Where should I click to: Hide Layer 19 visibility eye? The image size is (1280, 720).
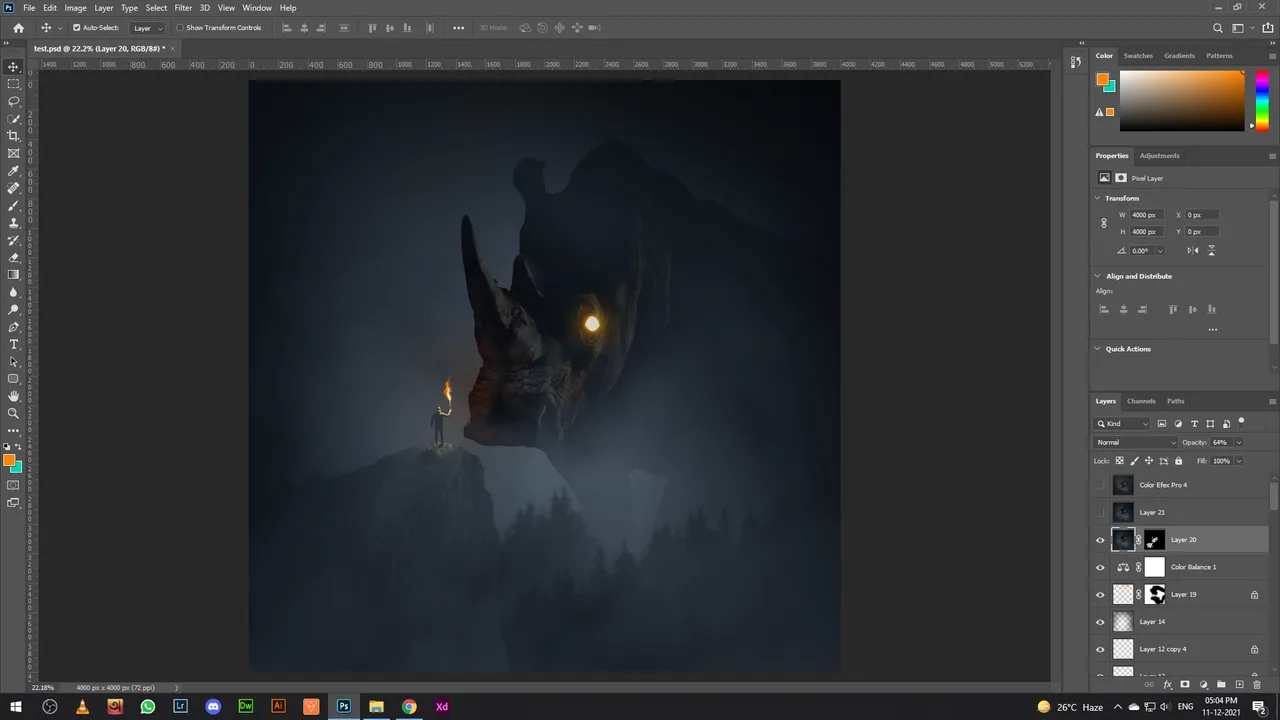[x=1101, y=594]
